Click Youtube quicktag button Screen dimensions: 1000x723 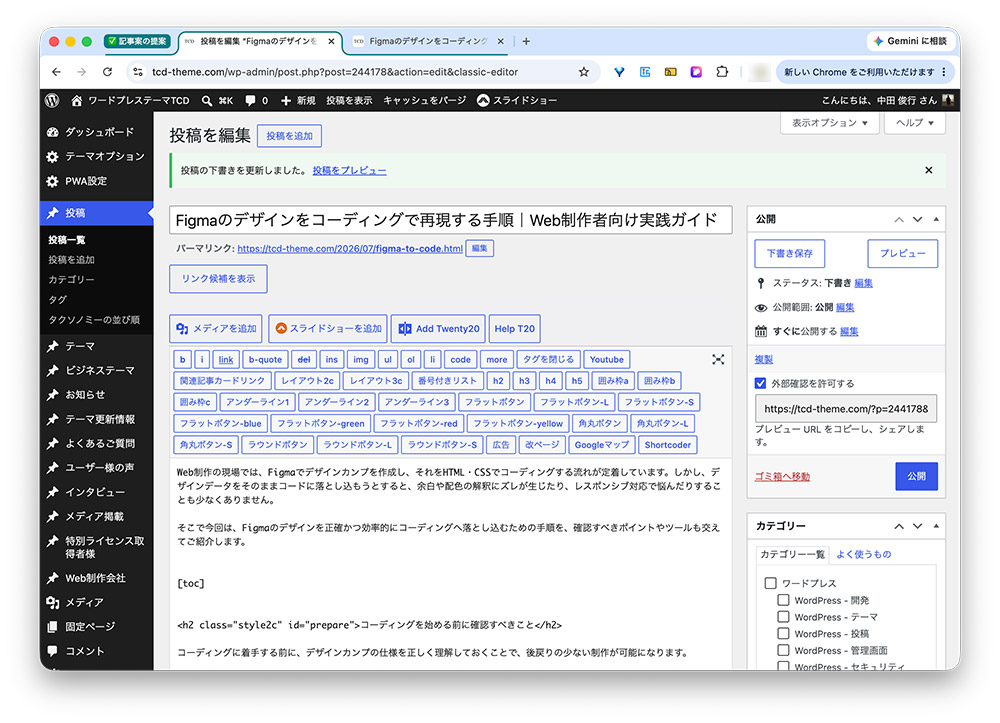pos(607,360)
